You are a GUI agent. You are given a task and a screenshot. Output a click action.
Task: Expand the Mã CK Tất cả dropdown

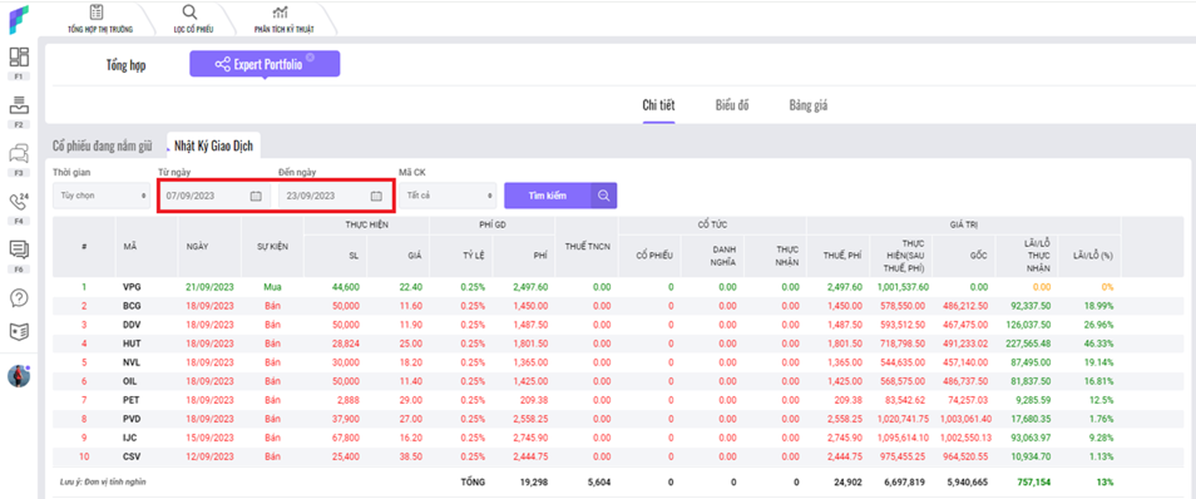tap(447, 196)
